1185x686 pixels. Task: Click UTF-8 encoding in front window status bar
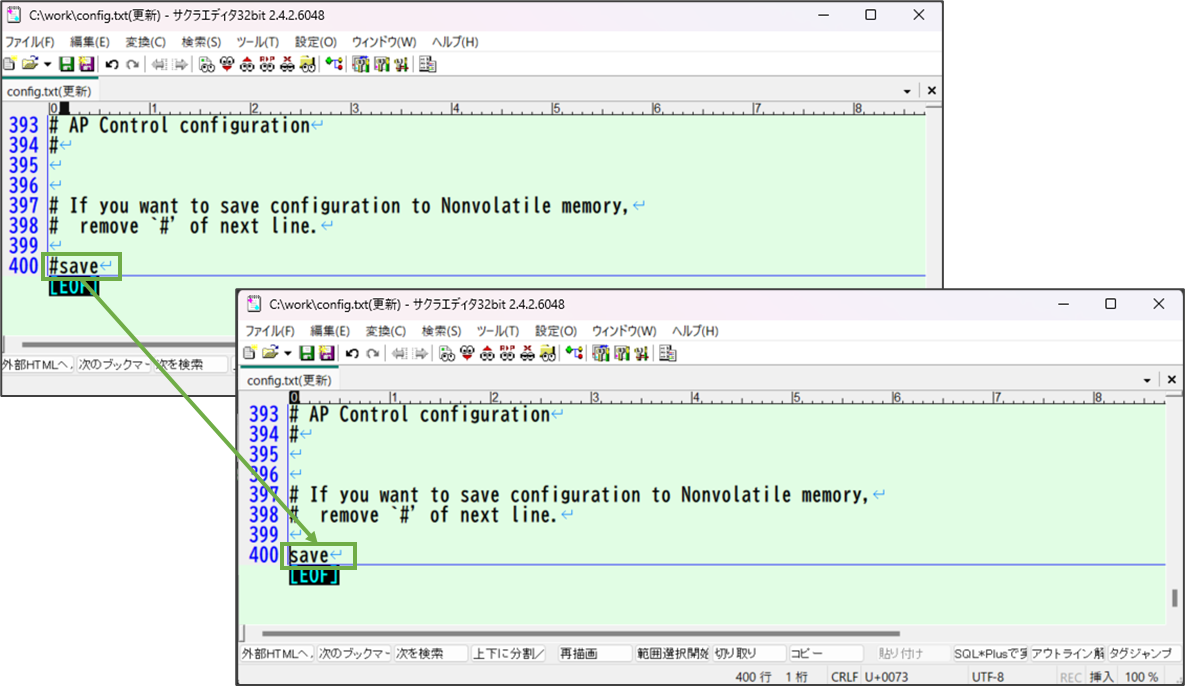(988, 677)
